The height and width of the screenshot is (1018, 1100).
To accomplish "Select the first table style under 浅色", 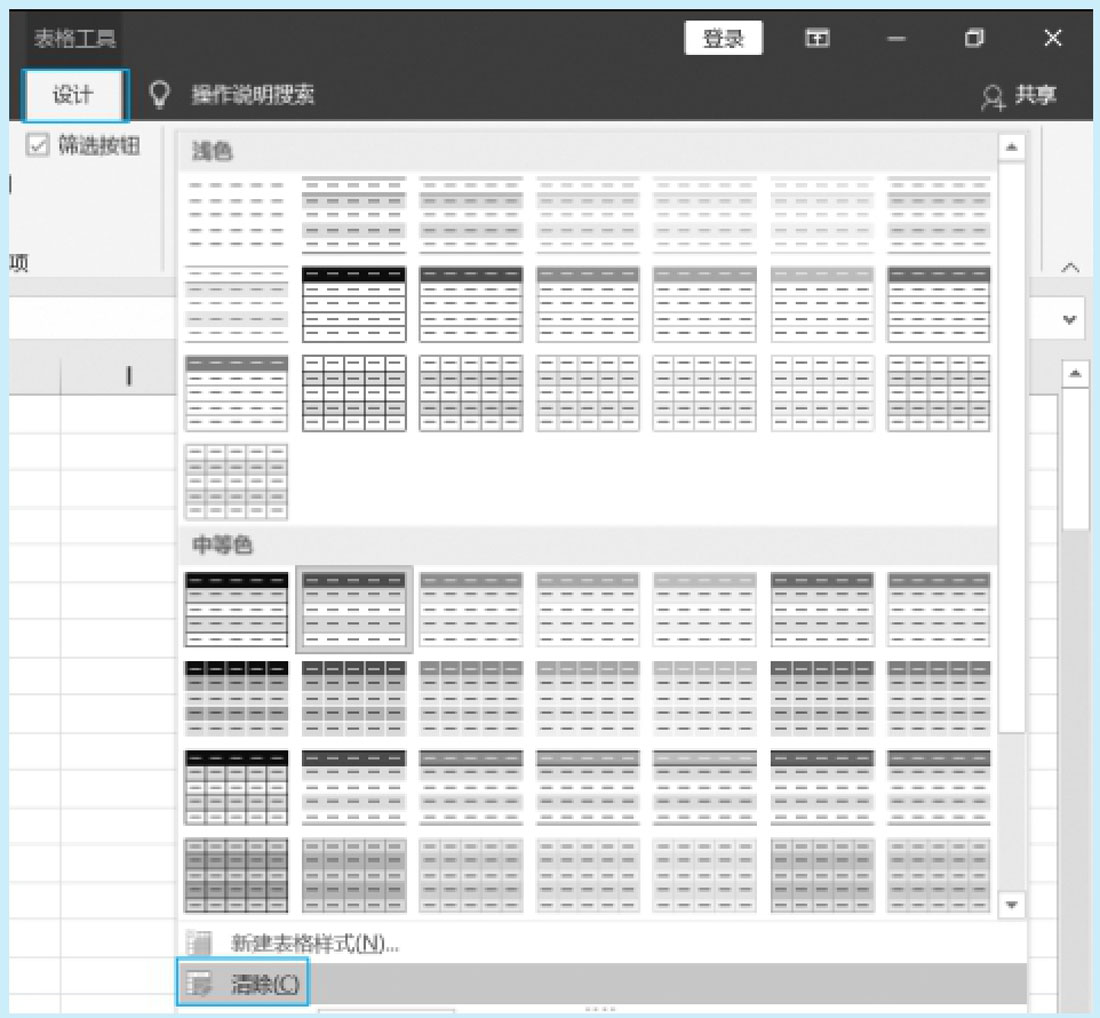I will (236, 213).
